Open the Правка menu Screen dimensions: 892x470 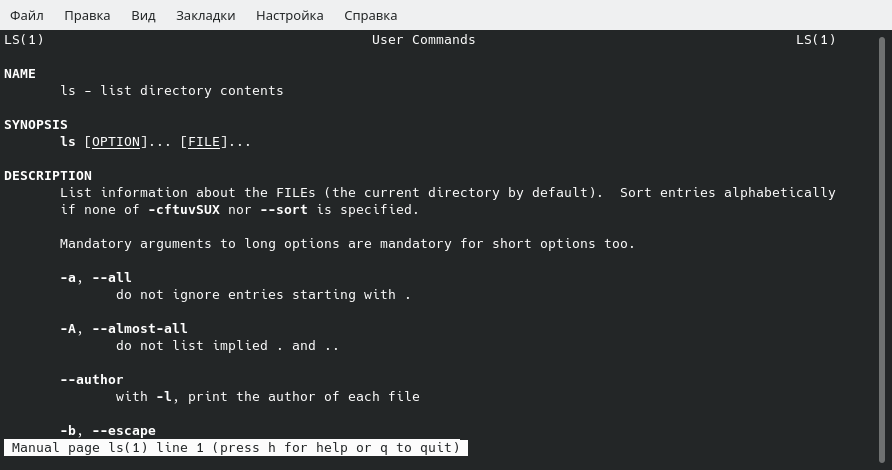(x=87, y=15)
